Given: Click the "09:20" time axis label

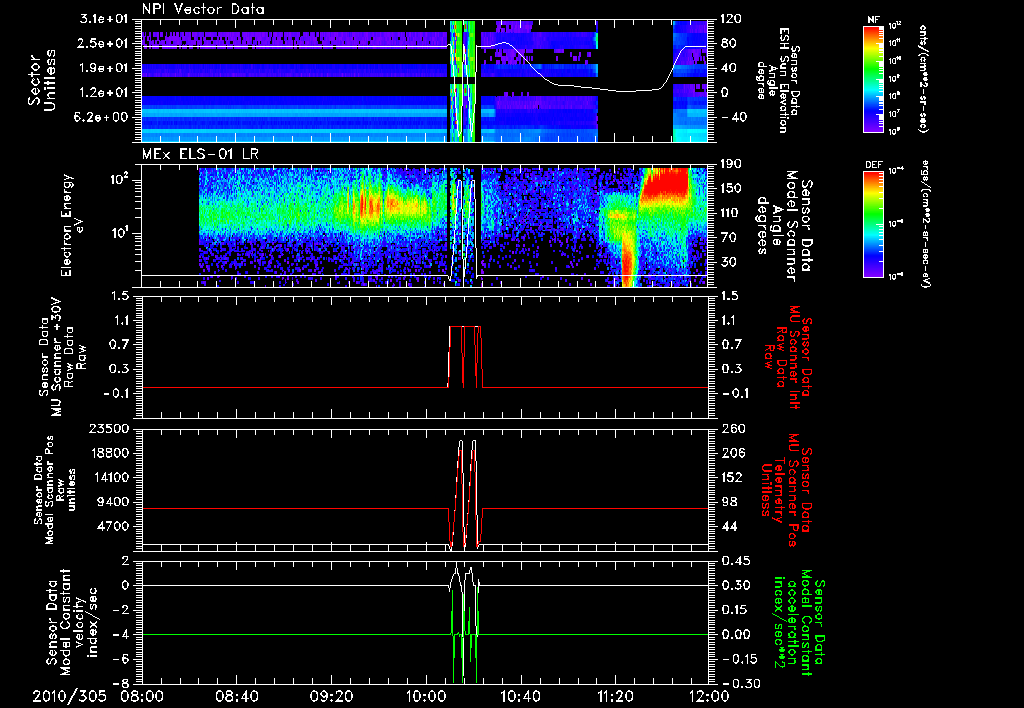Looking at the screenshot, I should click(331, 696).
